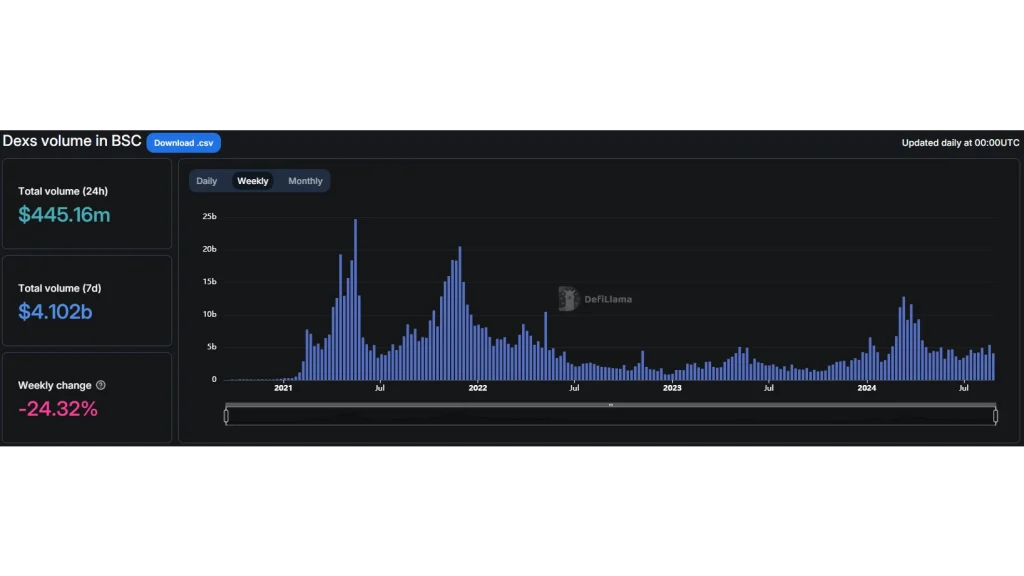The width and height of the screenshot is (1024, 576).
Task: Click the 25b y-axis label
Action: (x=210, y=216)
